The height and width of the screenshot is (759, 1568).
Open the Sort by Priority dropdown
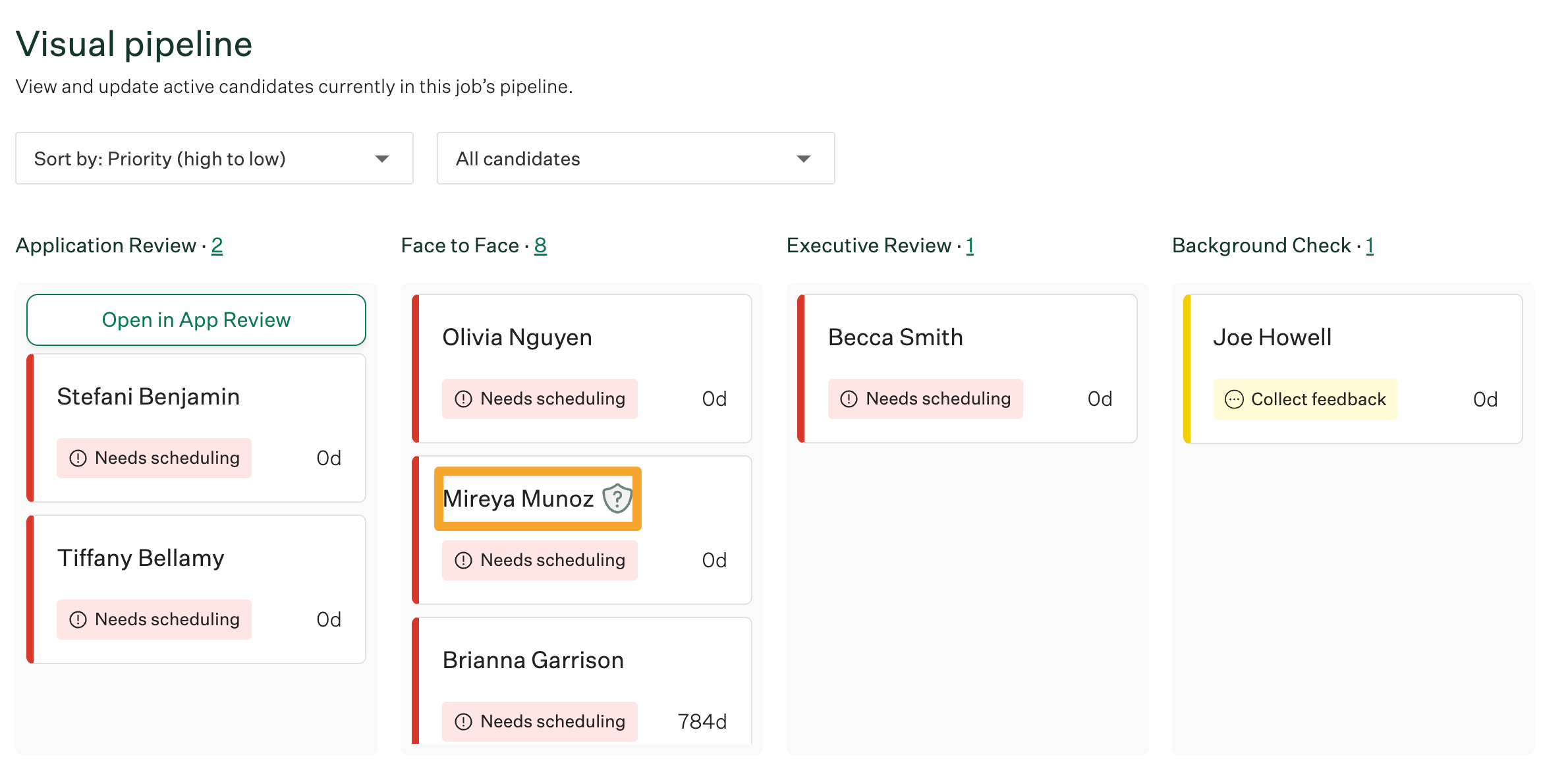tap(214, 159)
